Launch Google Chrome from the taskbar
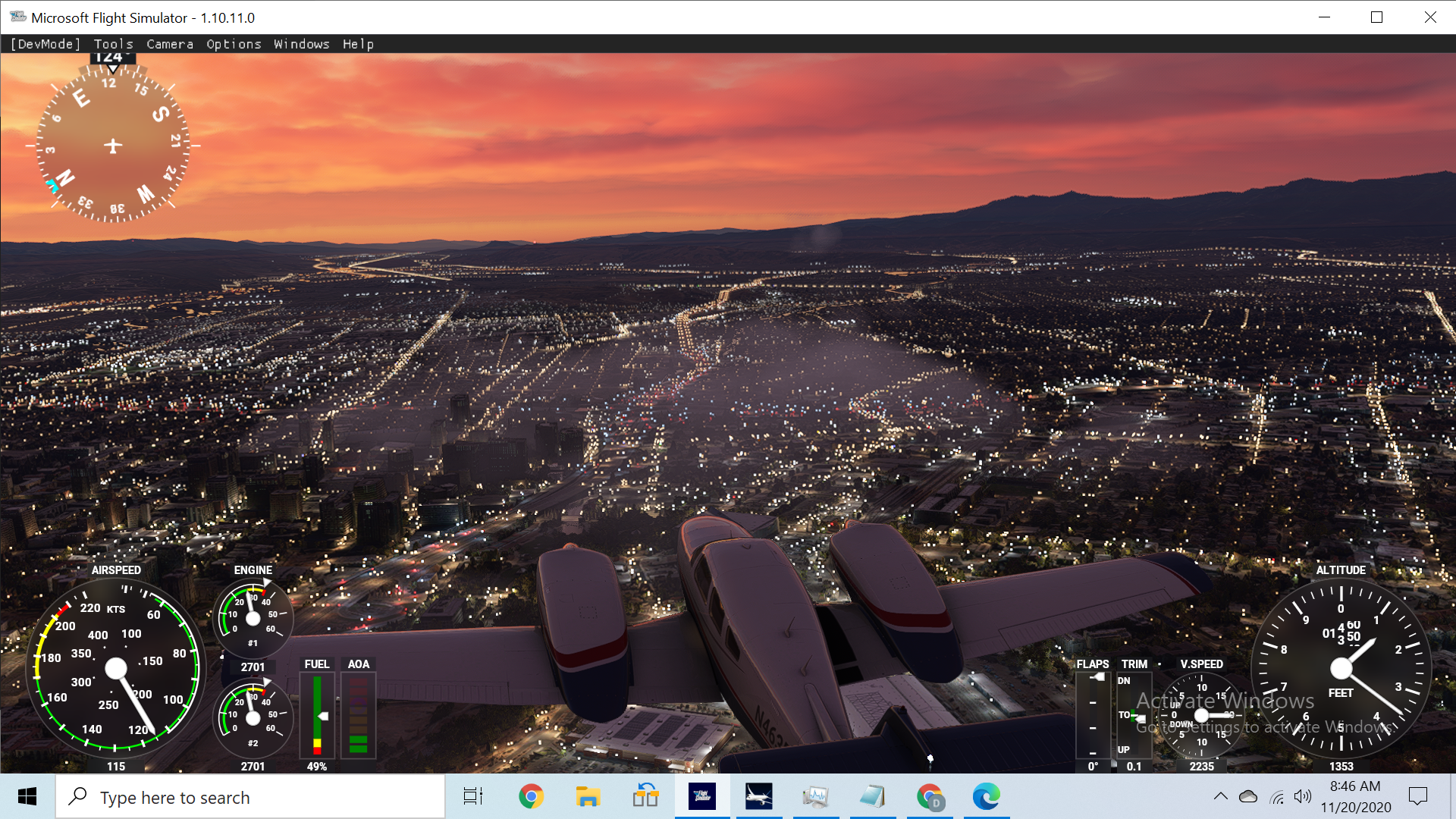 tap(531, 796)
